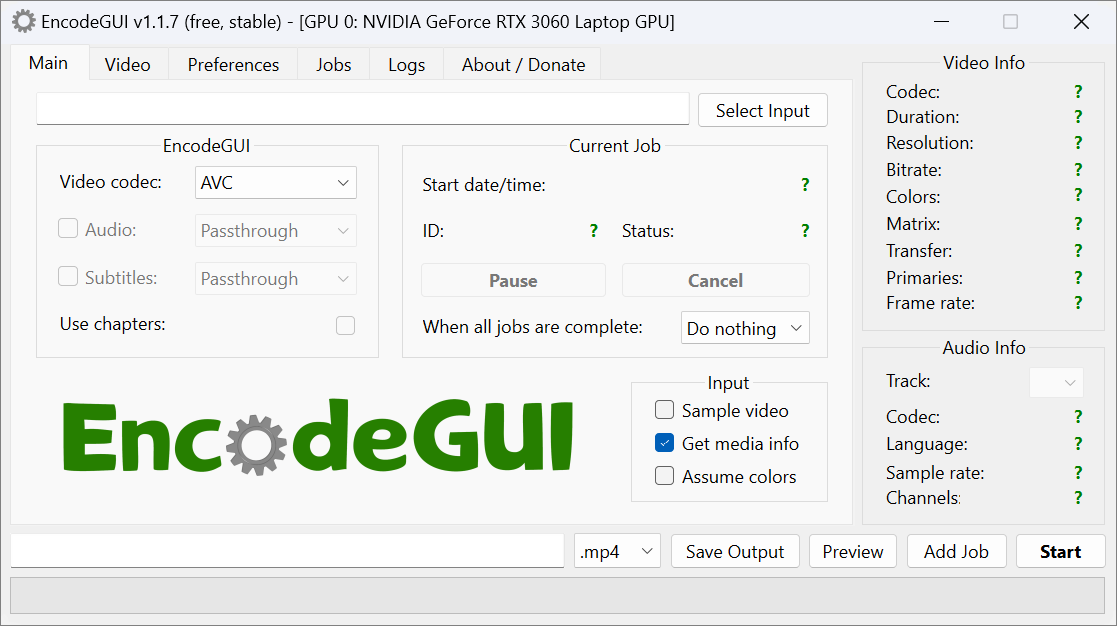1117x626 pixels.
Task: Enable the Subtitles checkbox
Action: 68,276
